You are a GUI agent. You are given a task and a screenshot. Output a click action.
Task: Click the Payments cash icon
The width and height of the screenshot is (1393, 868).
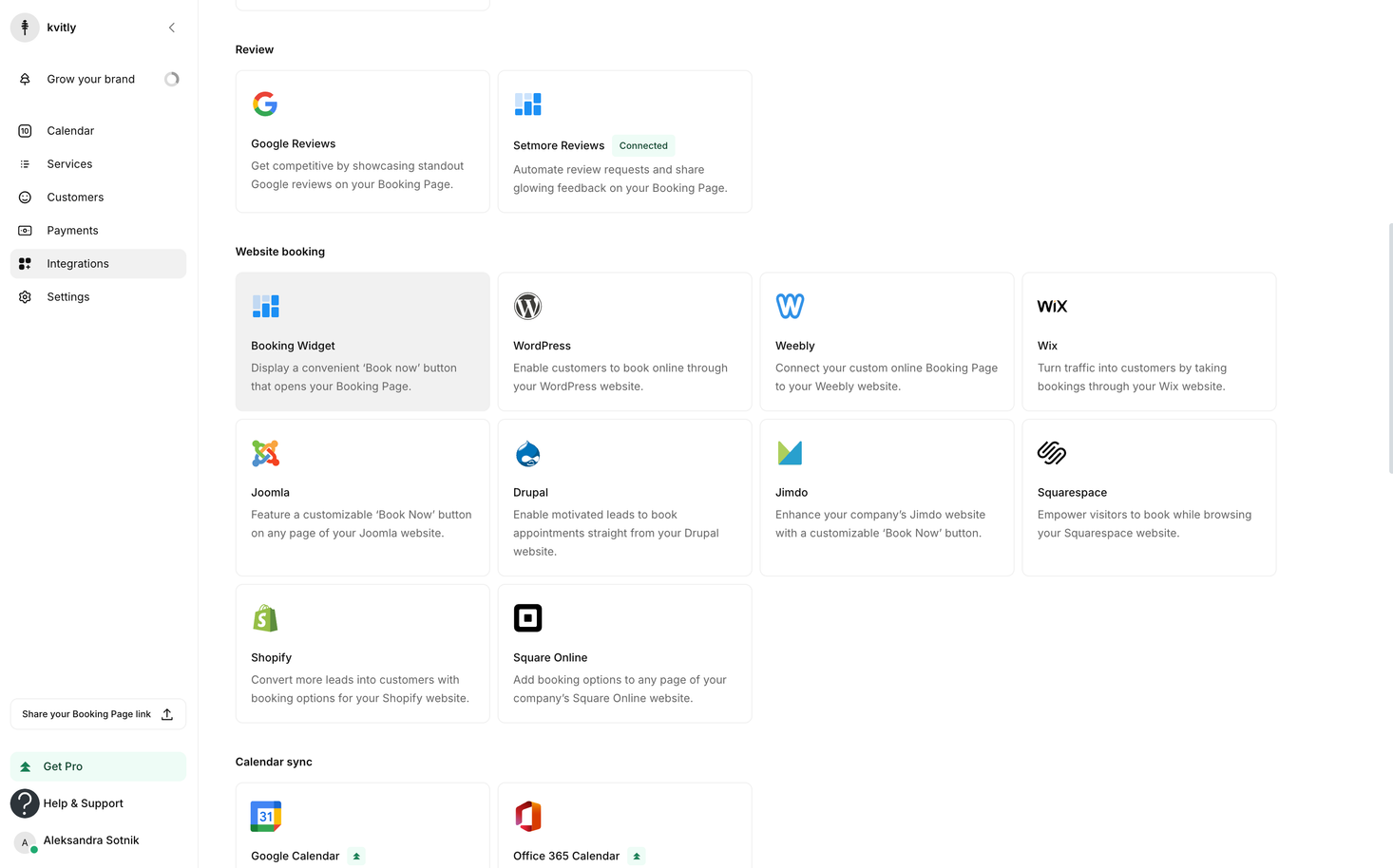[25, 231]
